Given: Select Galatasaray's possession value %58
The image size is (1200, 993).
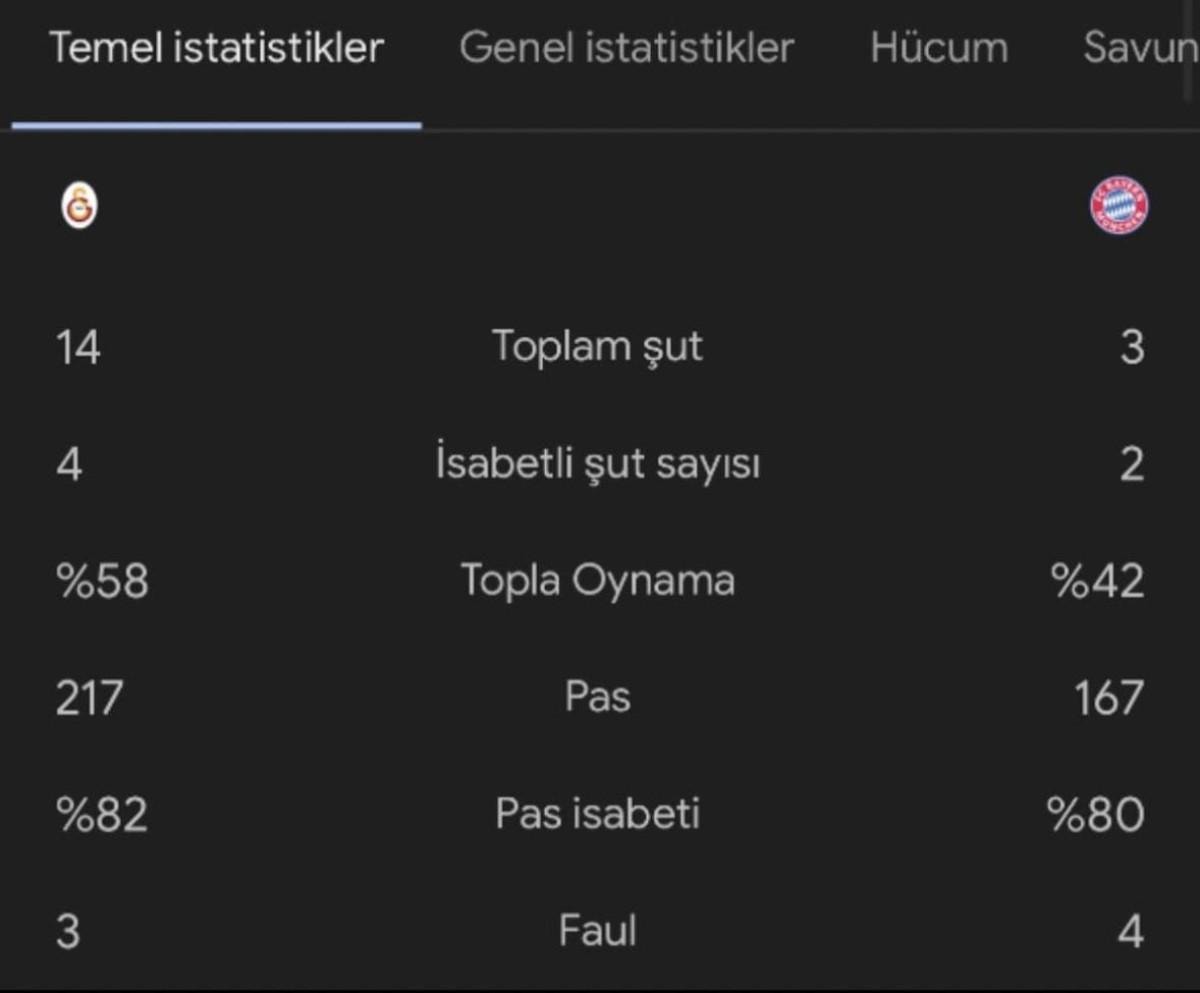Looking at the screenshot, I should click(x=102, y=582).
